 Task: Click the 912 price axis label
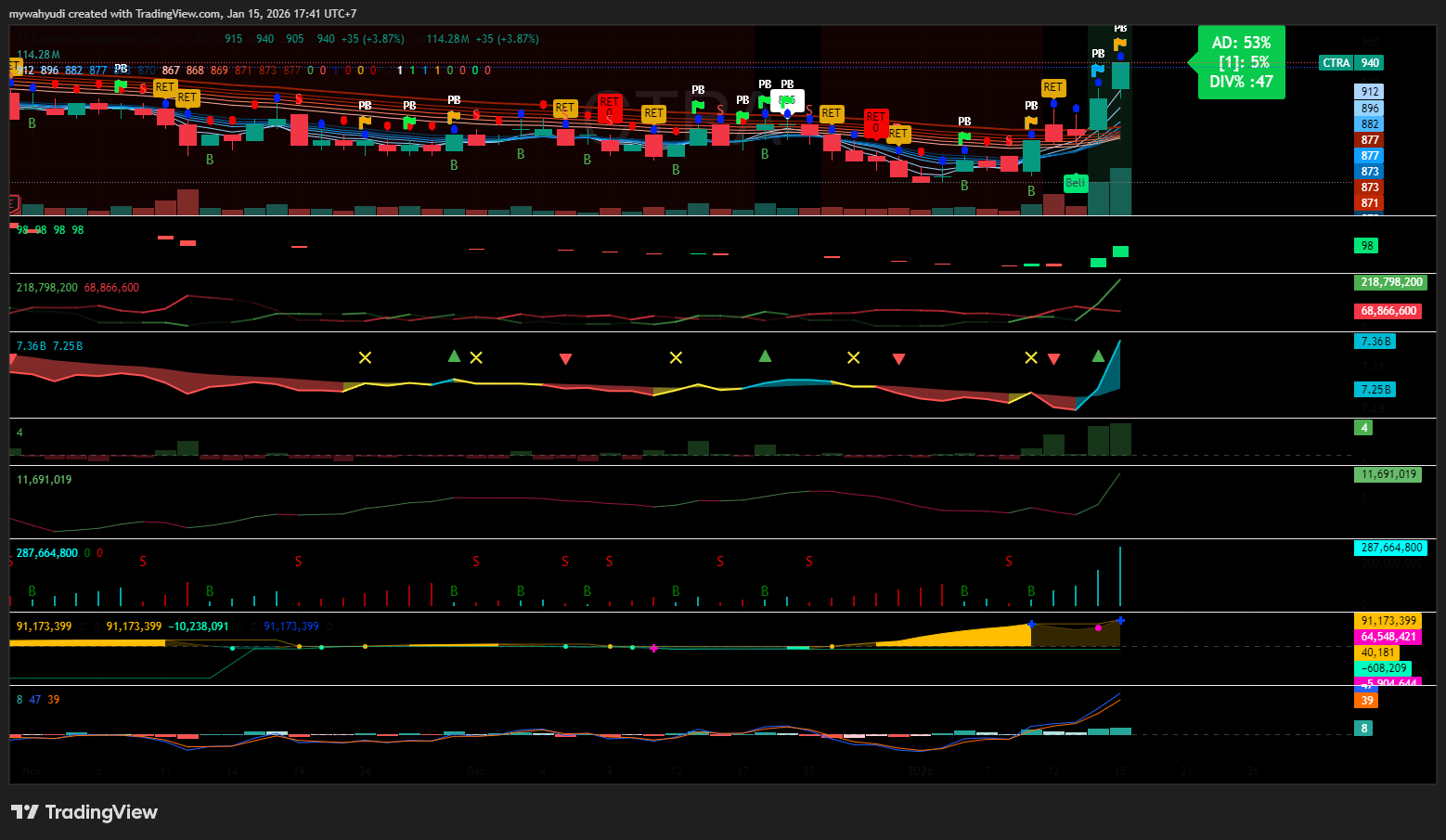(x=1370, y=92)
